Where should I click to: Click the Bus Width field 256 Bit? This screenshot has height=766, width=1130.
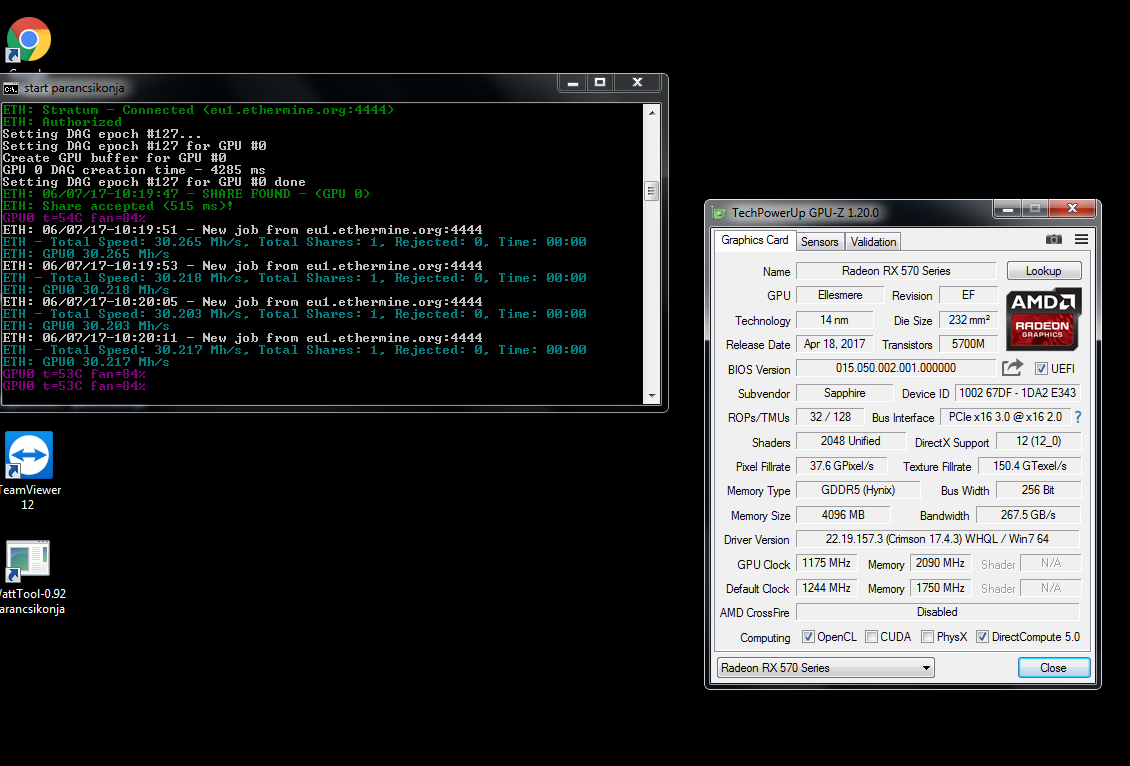[1038, 490]
